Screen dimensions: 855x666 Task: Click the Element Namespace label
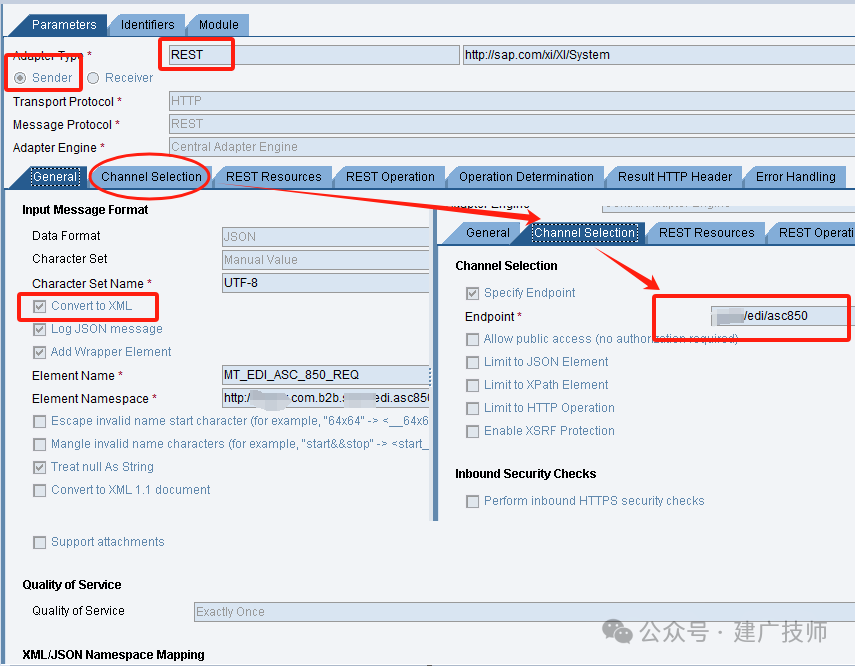(90, 399)
